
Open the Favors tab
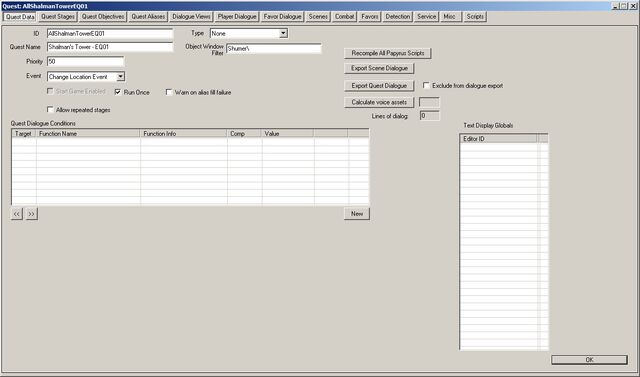click(x=370, y=17)
